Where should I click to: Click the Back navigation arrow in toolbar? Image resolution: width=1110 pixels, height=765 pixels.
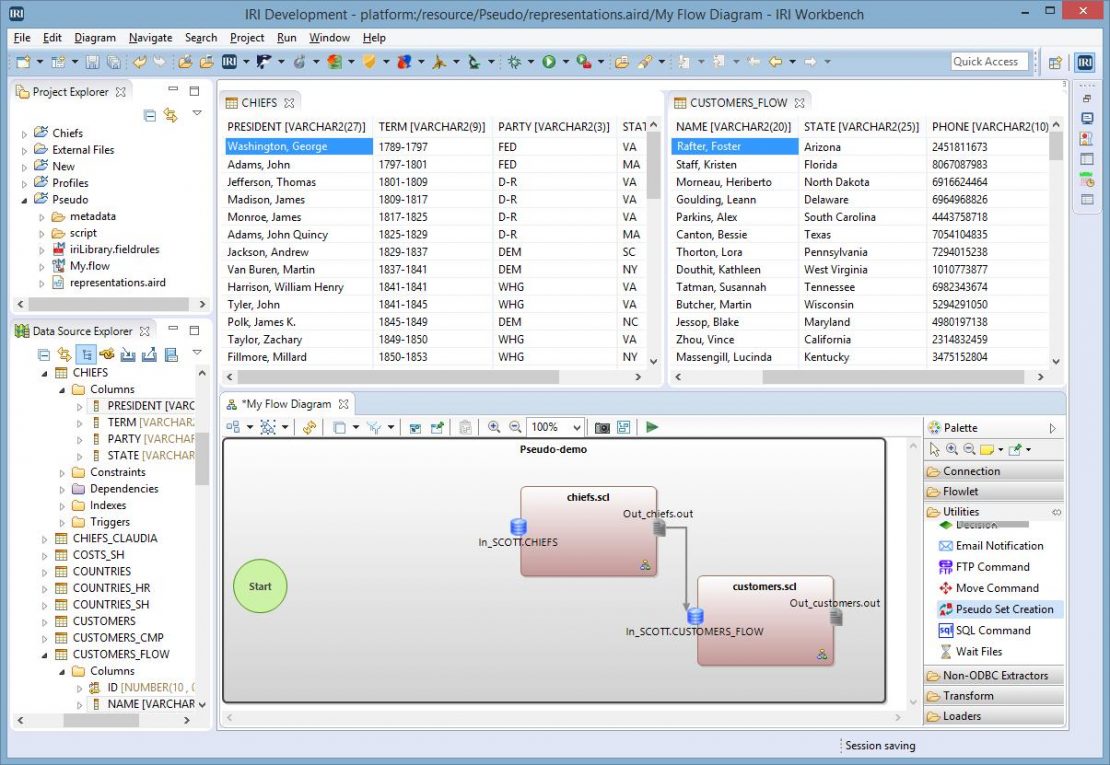[x=776, y=62]
